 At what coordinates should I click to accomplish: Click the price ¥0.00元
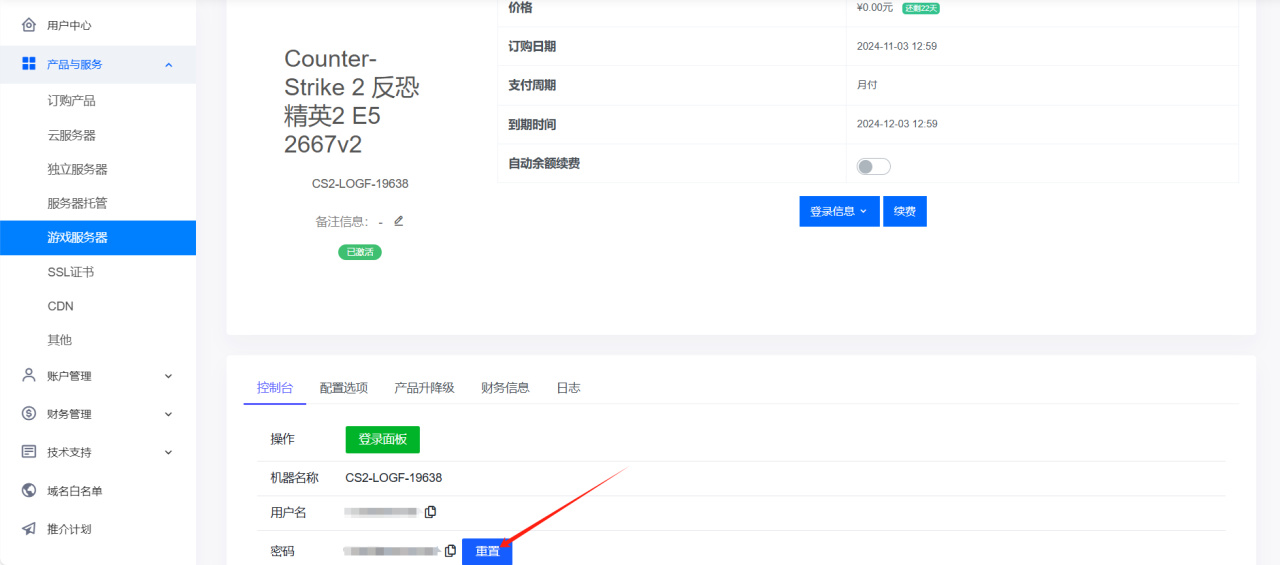pyautogui.click(x=875, y=7)
